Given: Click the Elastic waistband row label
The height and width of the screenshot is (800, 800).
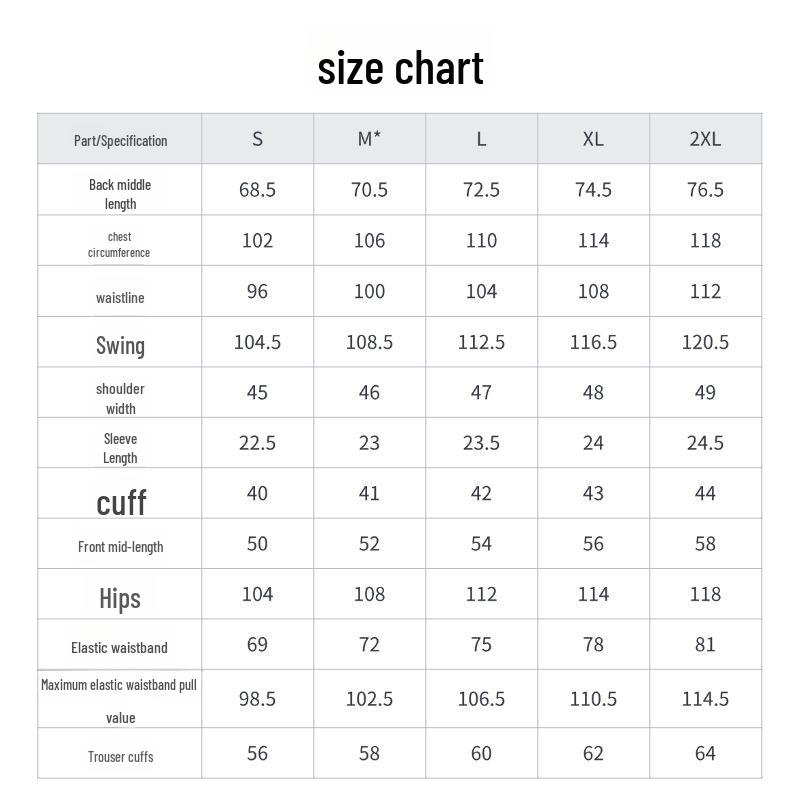Looking at the screenshot, I should [x=120, y=648].
